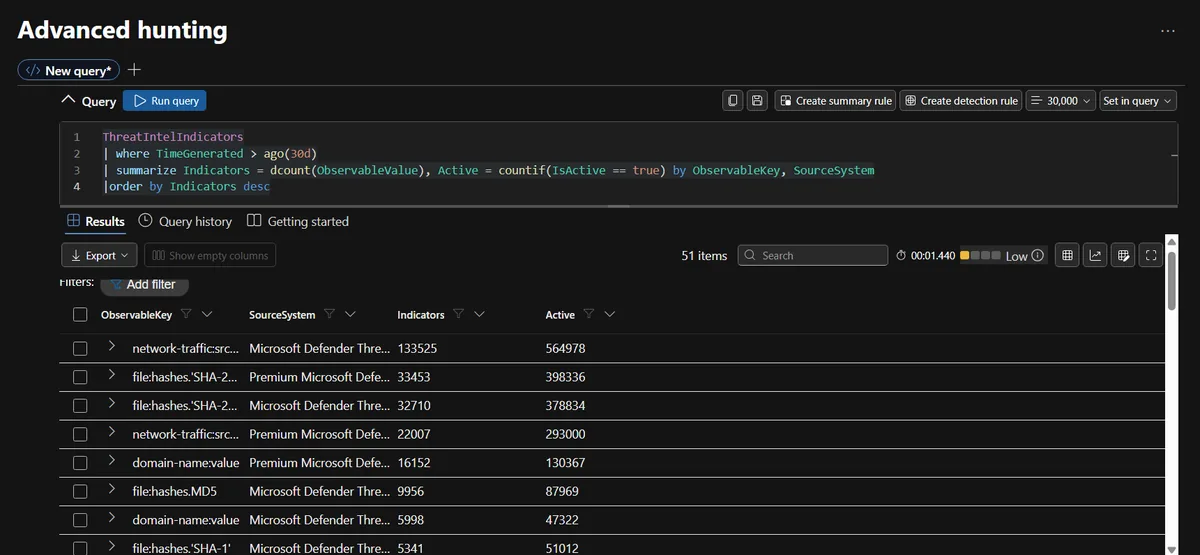Open SourceSystem column sort chevron
The height and width of the screenshot is (555, 1200).
click(x=350, y=314)
